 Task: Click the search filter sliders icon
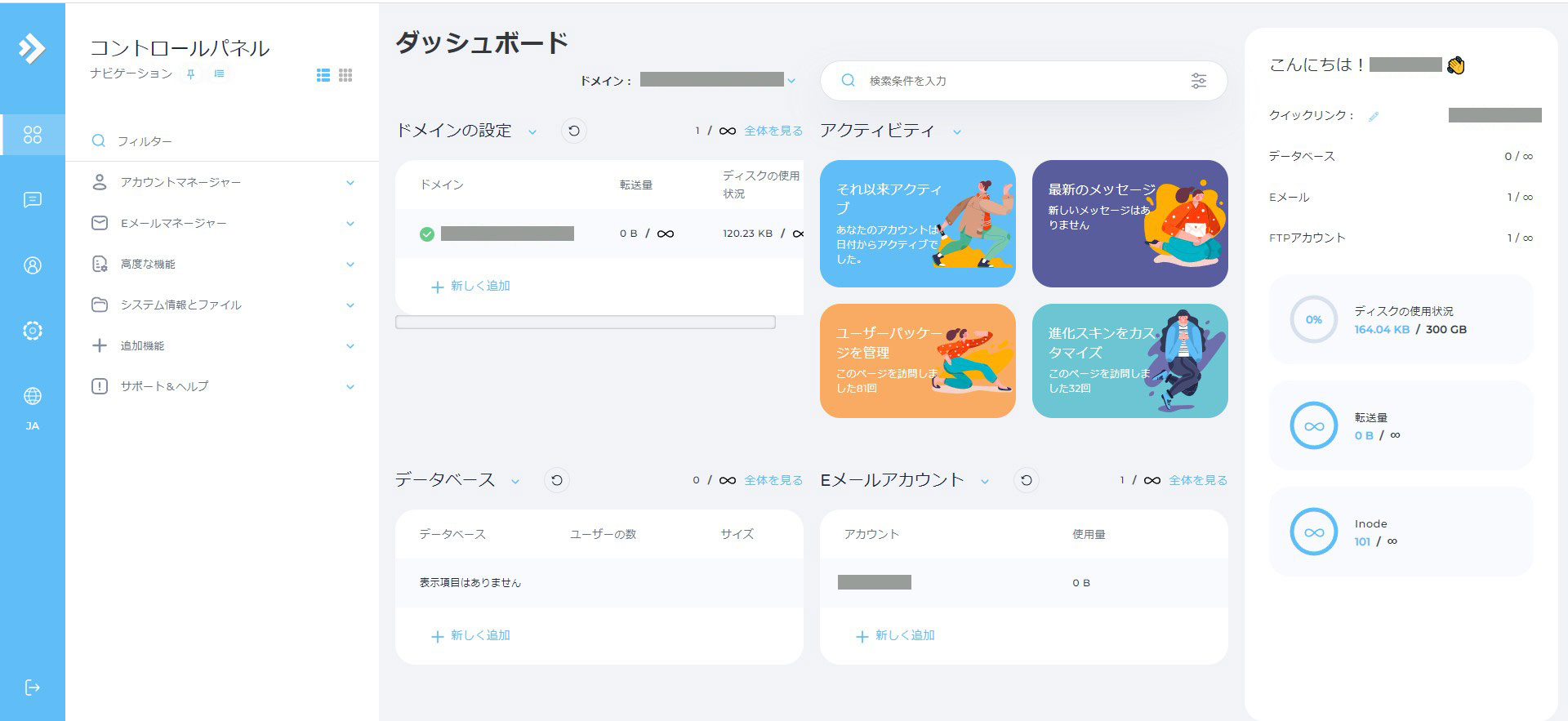1198,81
